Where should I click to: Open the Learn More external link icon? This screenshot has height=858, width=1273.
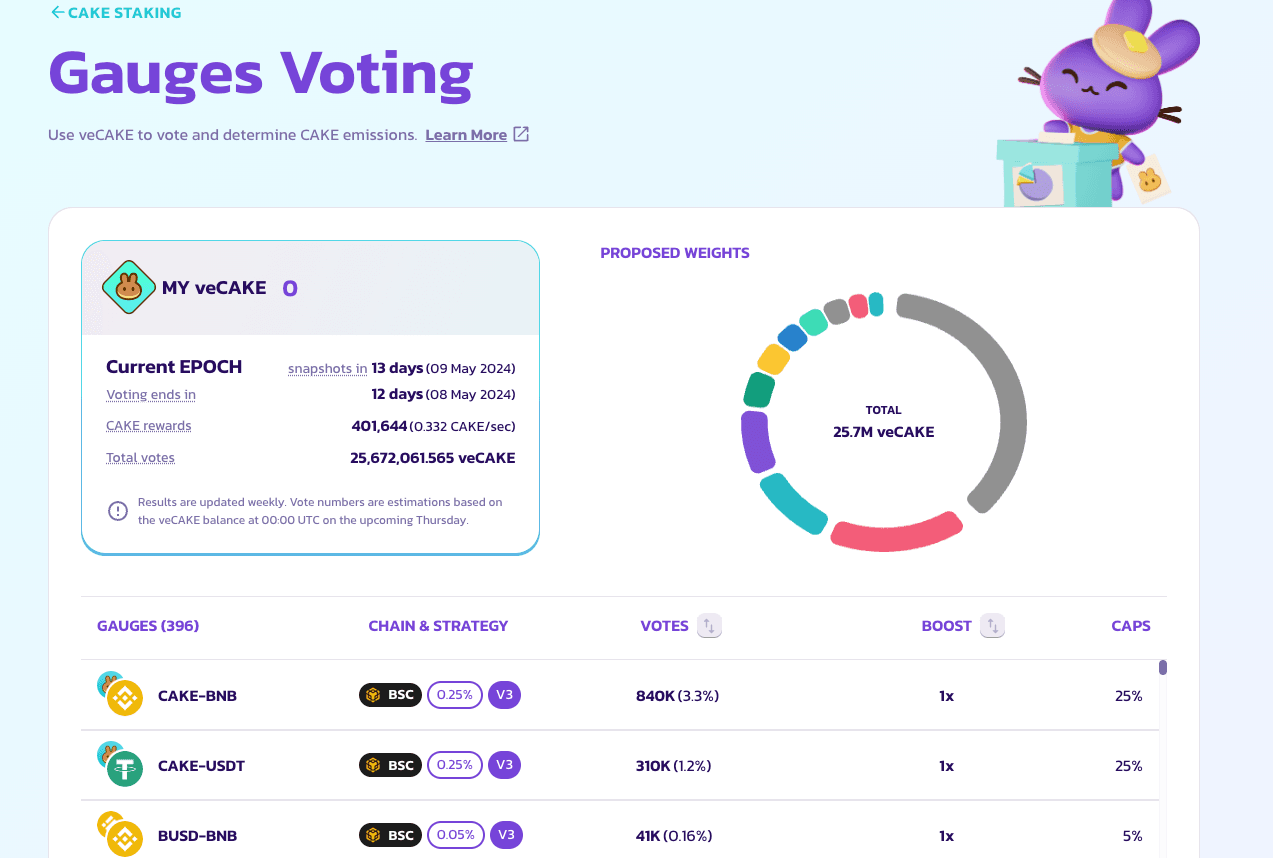tap(521, 134)
